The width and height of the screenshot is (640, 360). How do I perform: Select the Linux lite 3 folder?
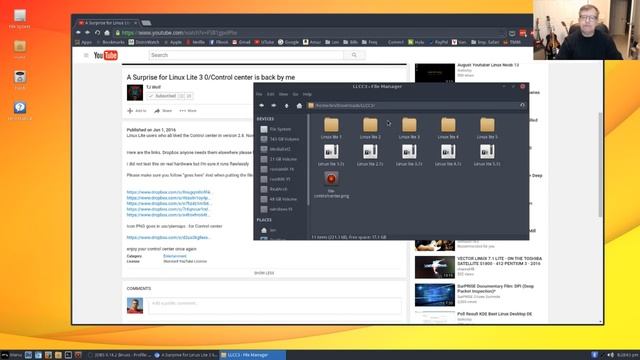pos(409,128)
